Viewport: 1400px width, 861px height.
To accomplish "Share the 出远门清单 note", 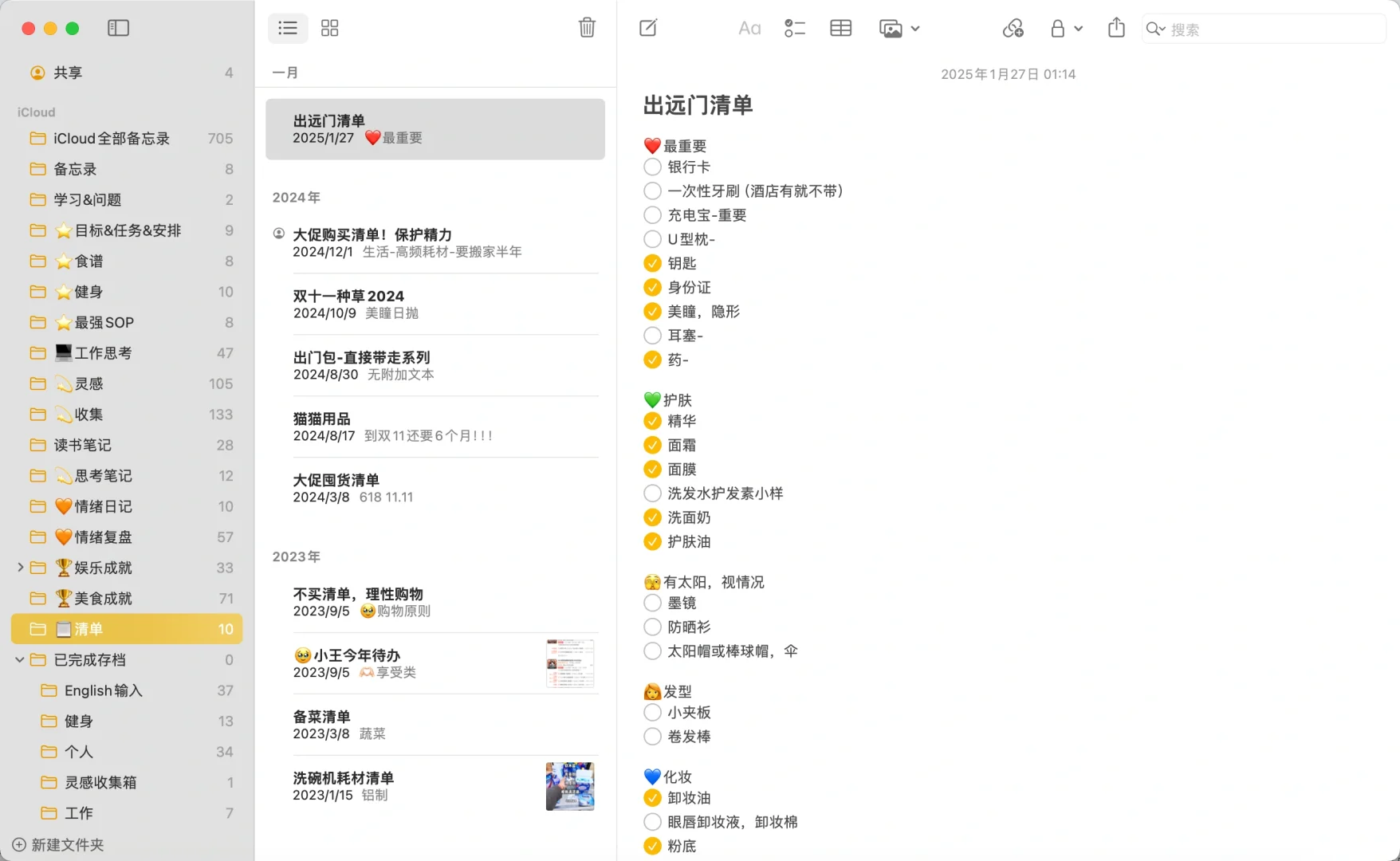I will tap(1115, 28).
